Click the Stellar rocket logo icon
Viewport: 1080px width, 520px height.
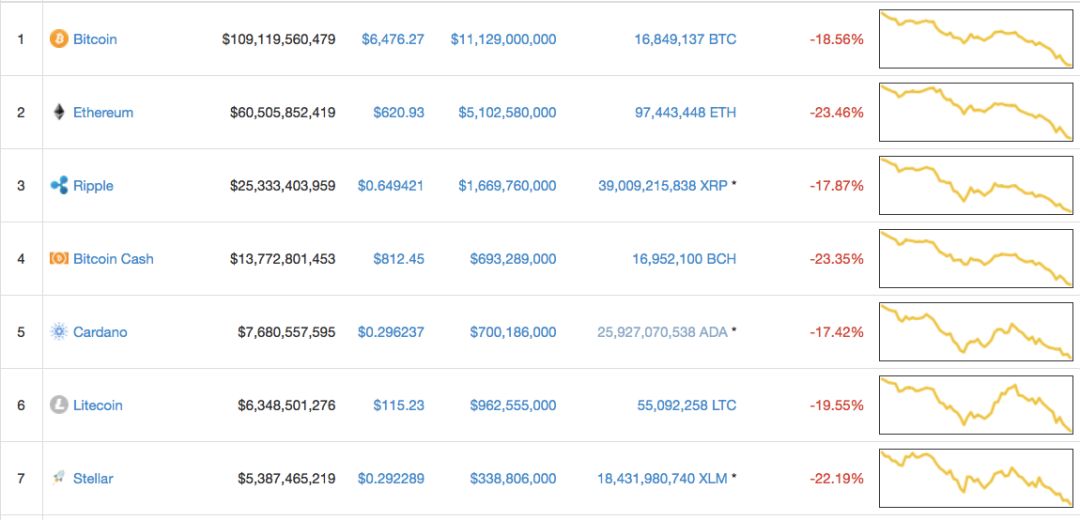point(59,478)
